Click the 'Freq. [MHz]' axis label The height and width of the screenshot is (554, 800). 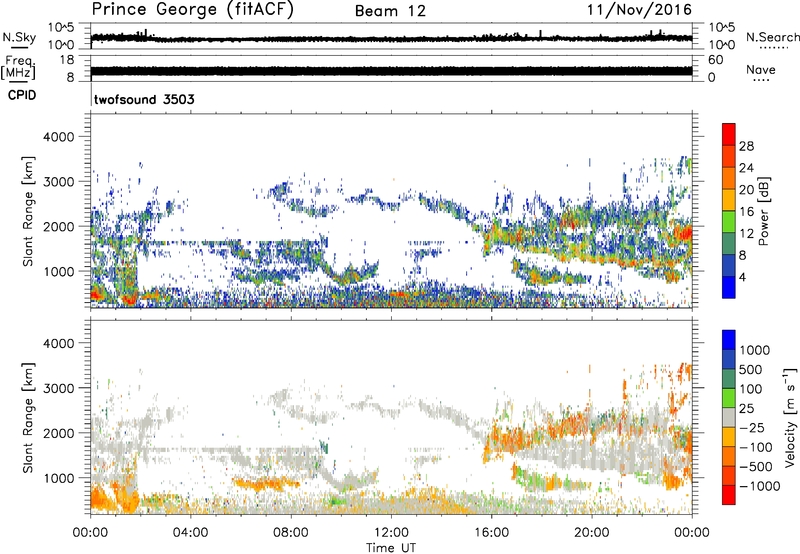pyautogui.click(x=18, y=68)
